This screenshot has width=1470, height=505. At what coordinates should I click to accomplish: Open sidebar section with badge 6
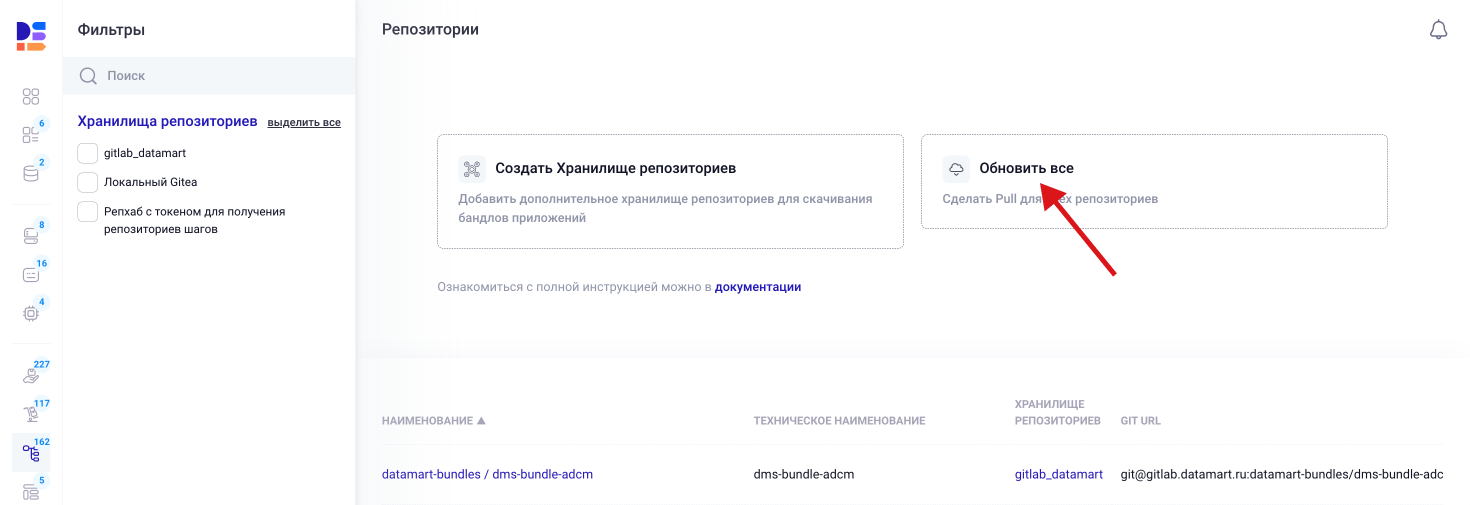tap(31, 135)
